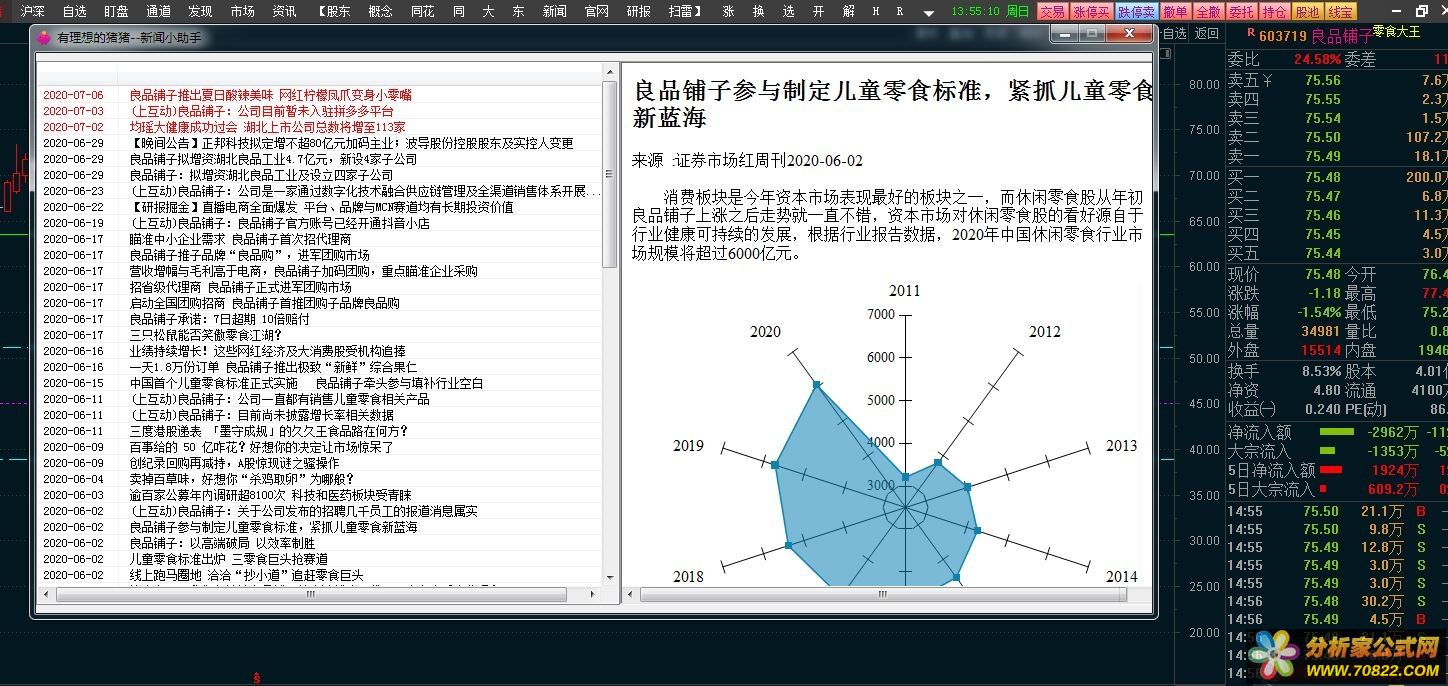1448x686 pixels.
Task: Open news 三度港股递表「墨守成规」
Action: pyautogui.click(x=269, y=431)
